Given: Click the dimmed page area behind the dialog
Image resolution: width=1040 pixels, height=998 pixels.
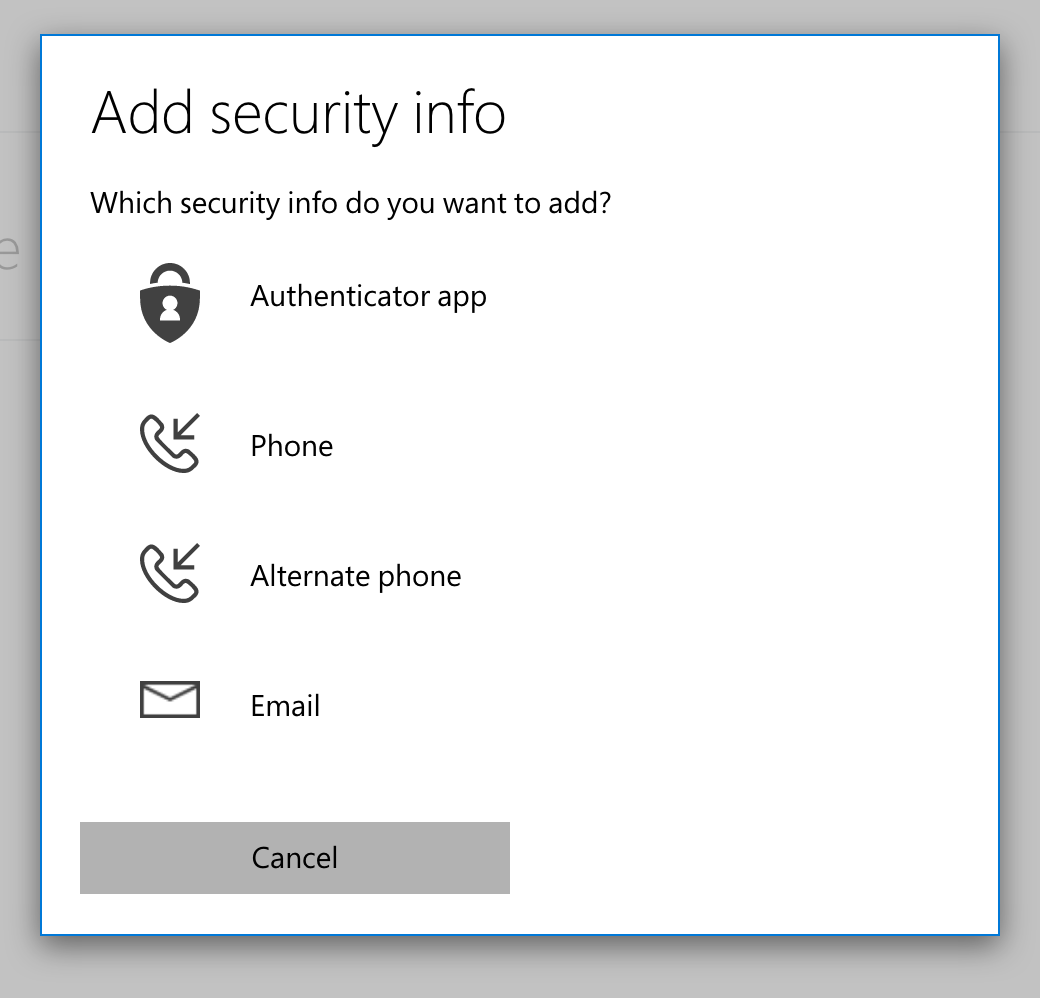Looking at the screenshot, I should [20, 500].
